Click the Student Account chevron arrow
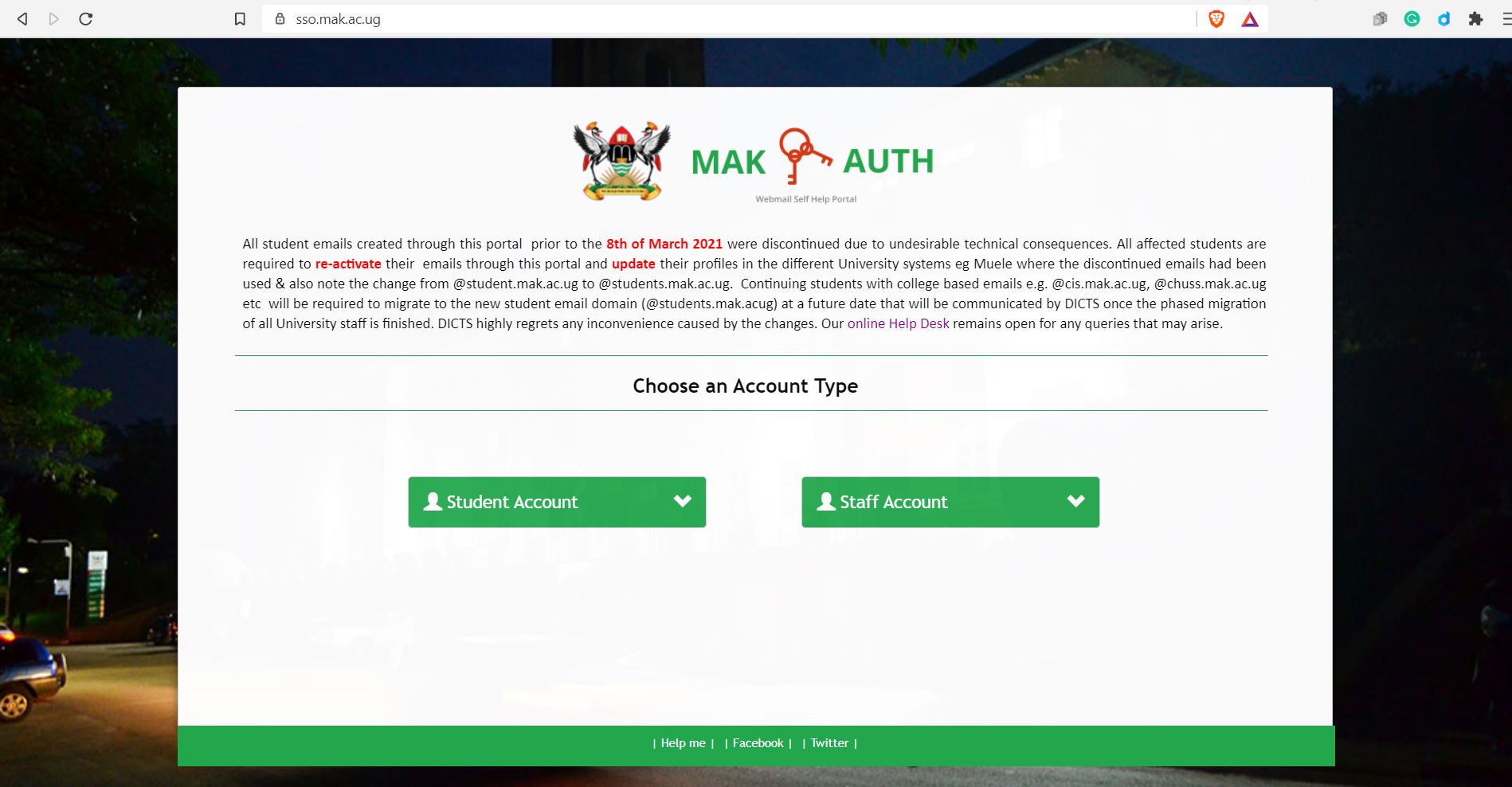The image size is (1512, 787). (682, 501)
